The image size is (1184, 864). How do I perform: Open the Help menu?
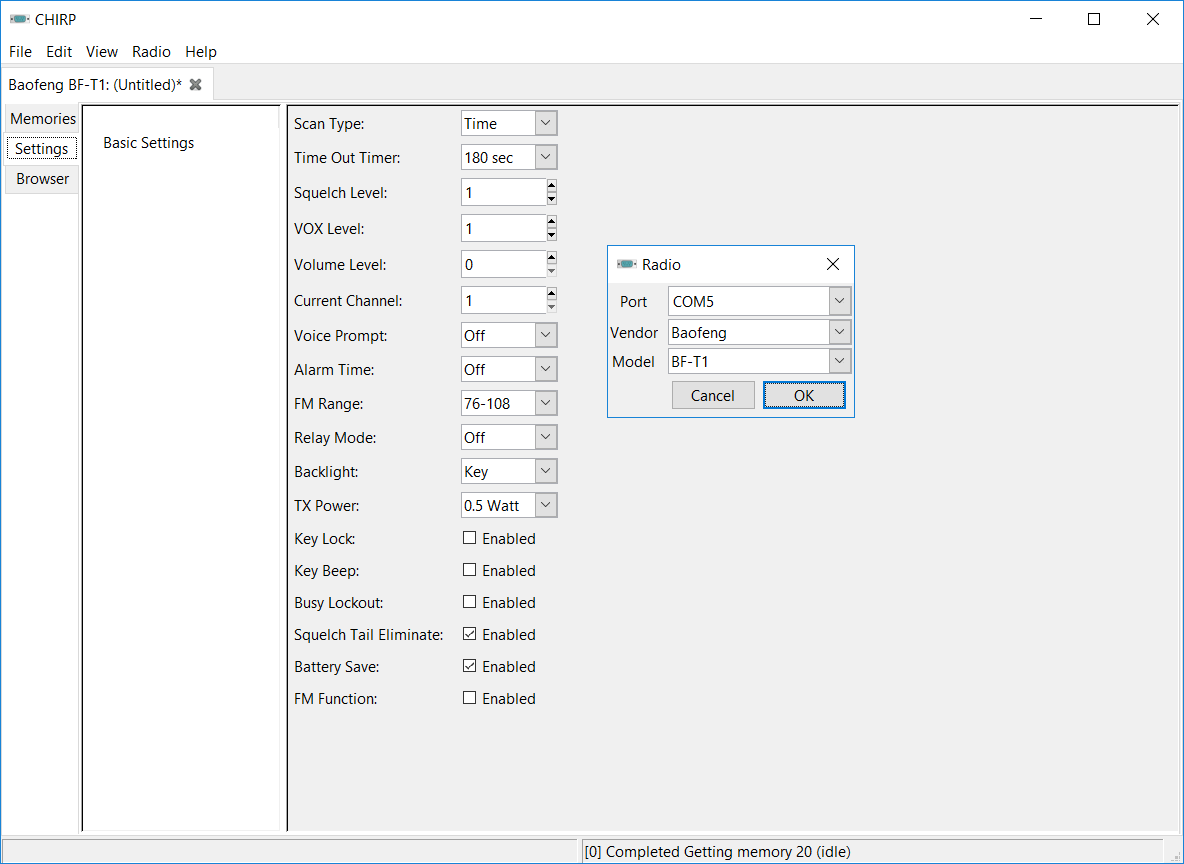pyautogui.click(x=201, y=51)
